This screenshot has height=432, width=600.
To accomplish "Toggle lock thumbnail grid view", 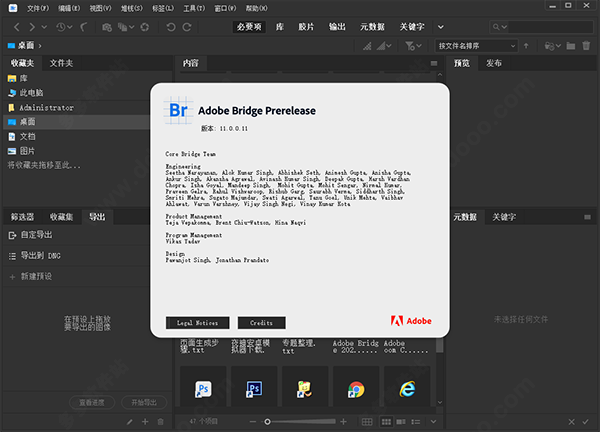I will pos(367,422).
